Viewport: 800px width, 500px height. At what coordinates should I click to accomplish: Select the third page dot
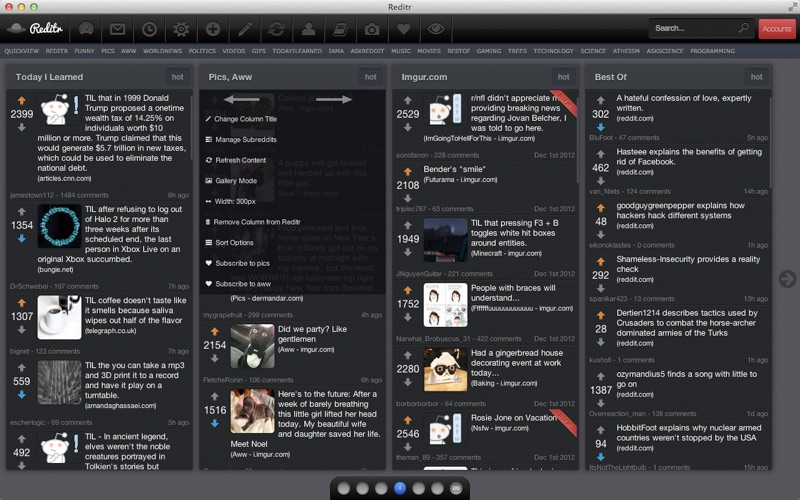(381, 488)
